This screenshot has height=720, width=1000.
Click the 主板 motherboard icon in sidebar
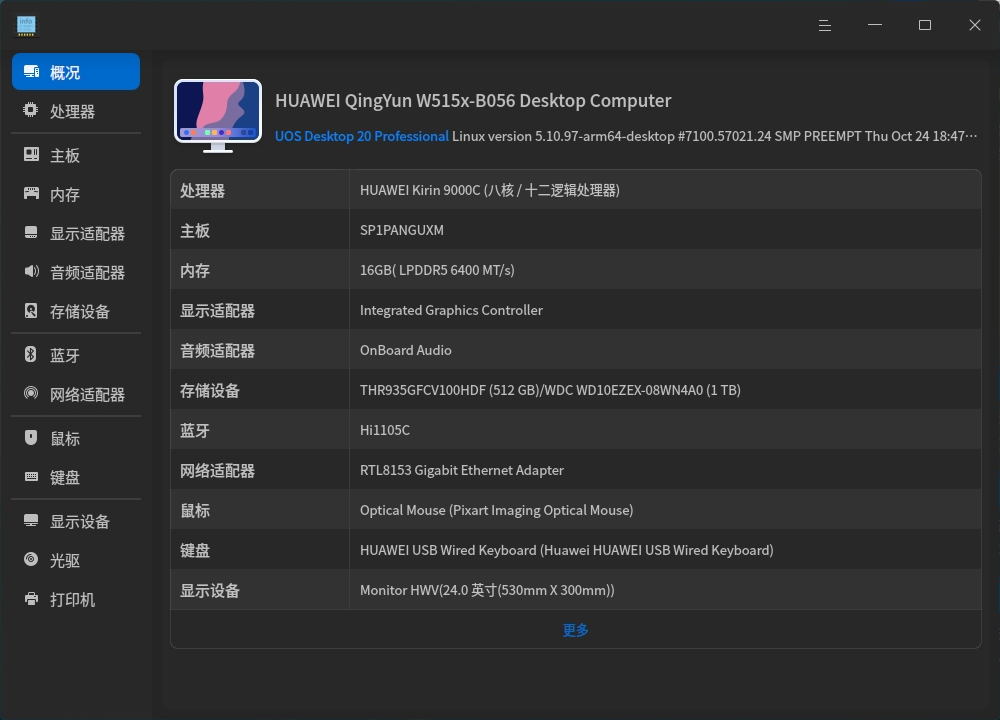[31, 154]
